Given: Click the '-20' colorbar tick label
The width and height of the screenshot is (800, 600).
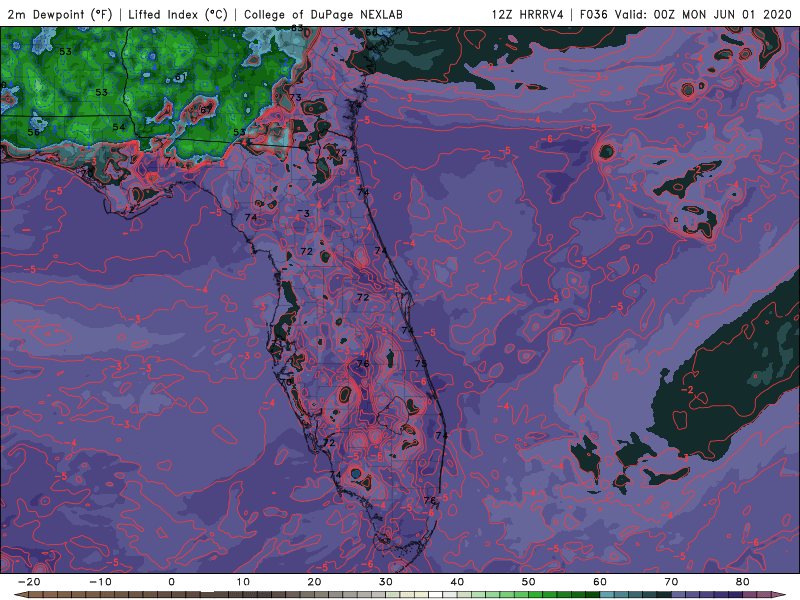Looking at the screenshot, I should point(29,582).
